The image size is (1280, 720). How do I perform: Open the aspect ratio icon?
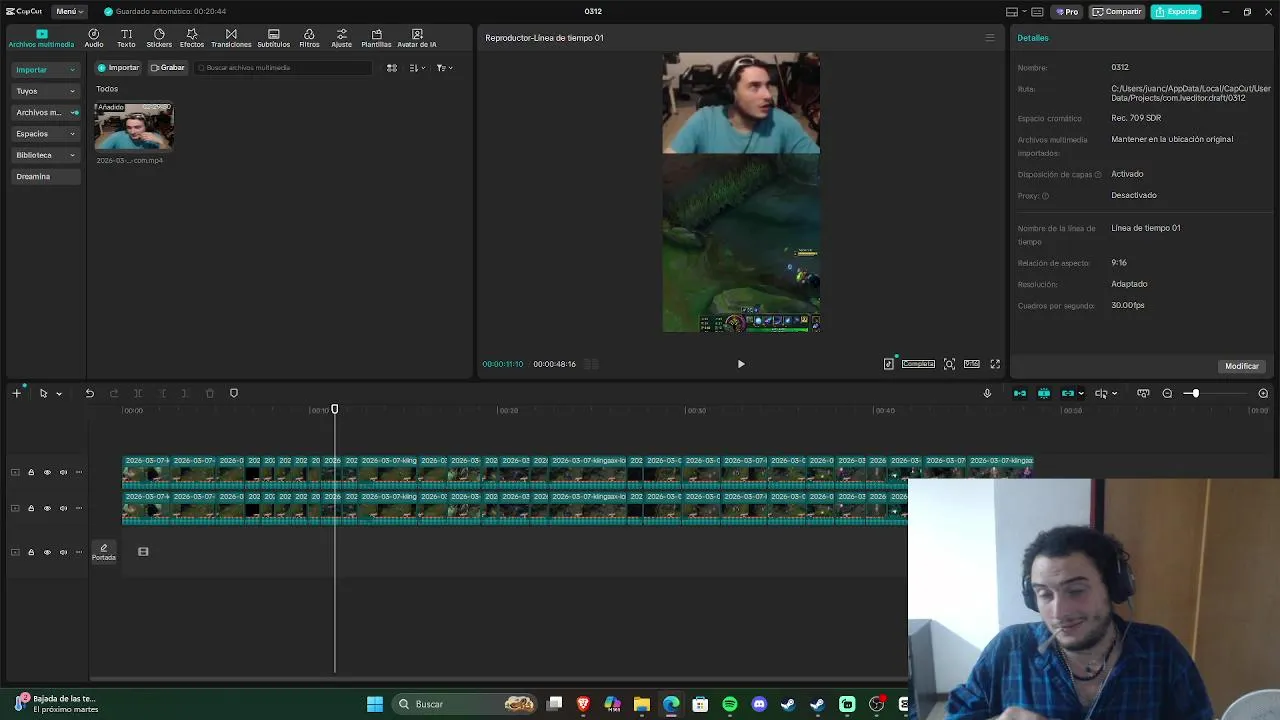coord(971,364)
